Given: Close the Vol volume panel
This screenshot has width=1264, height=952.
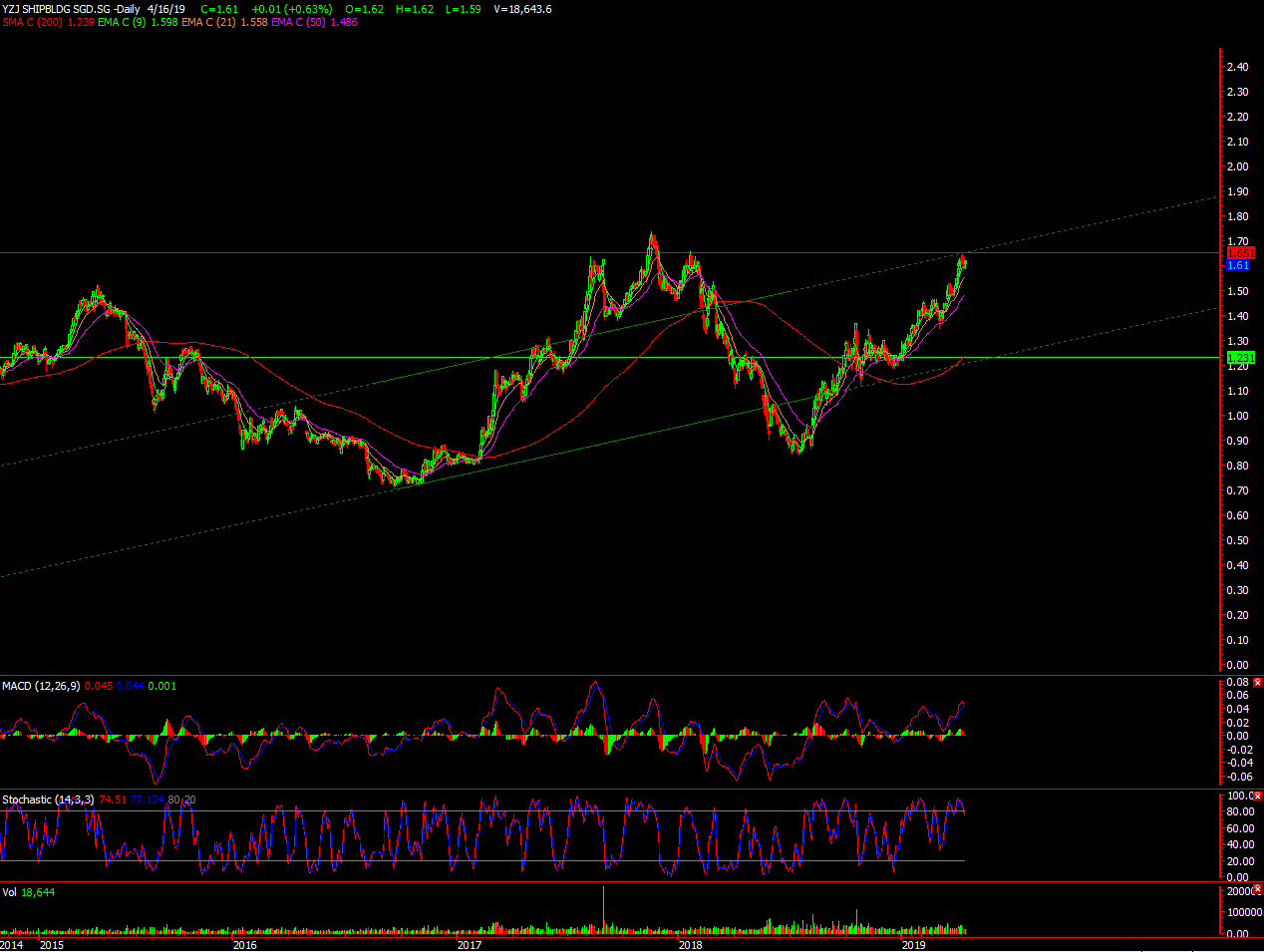Looking at the screenshot, I should click(1258, 889).
